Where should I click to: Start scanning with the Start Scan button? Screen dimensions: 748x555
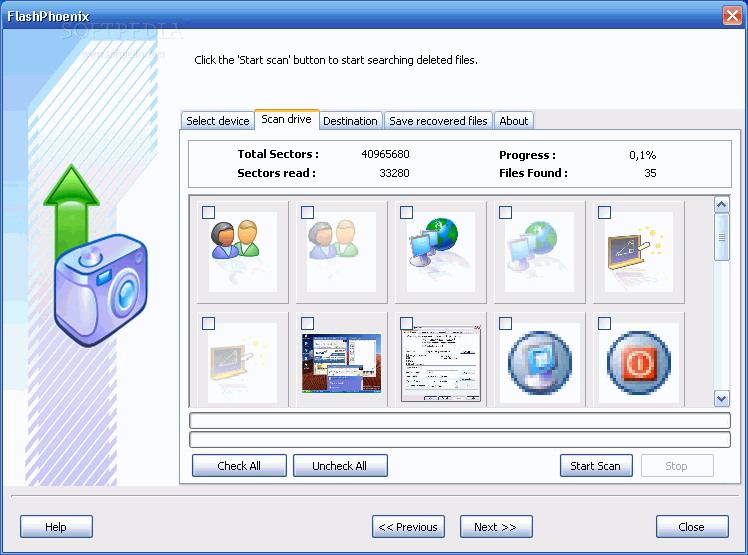coord(596,466)
